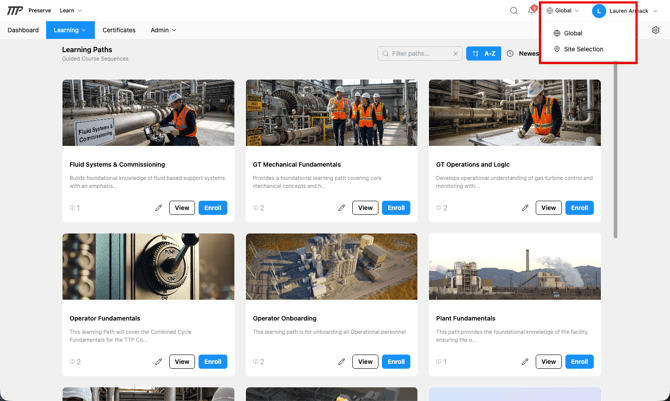The image size is (670, 401).
Task: Click pencil icon on Operator Onboarding card
Action: pos(341,362)
